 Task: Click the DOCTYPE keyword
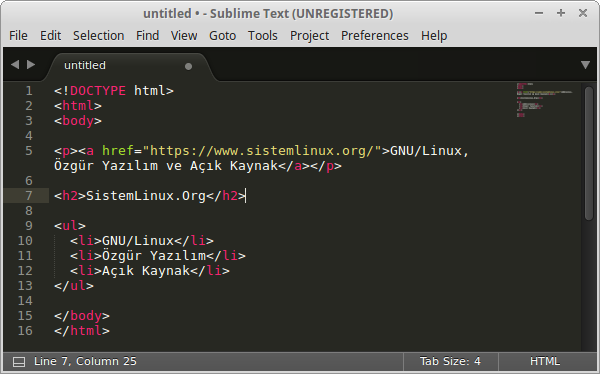coord(98,91)
